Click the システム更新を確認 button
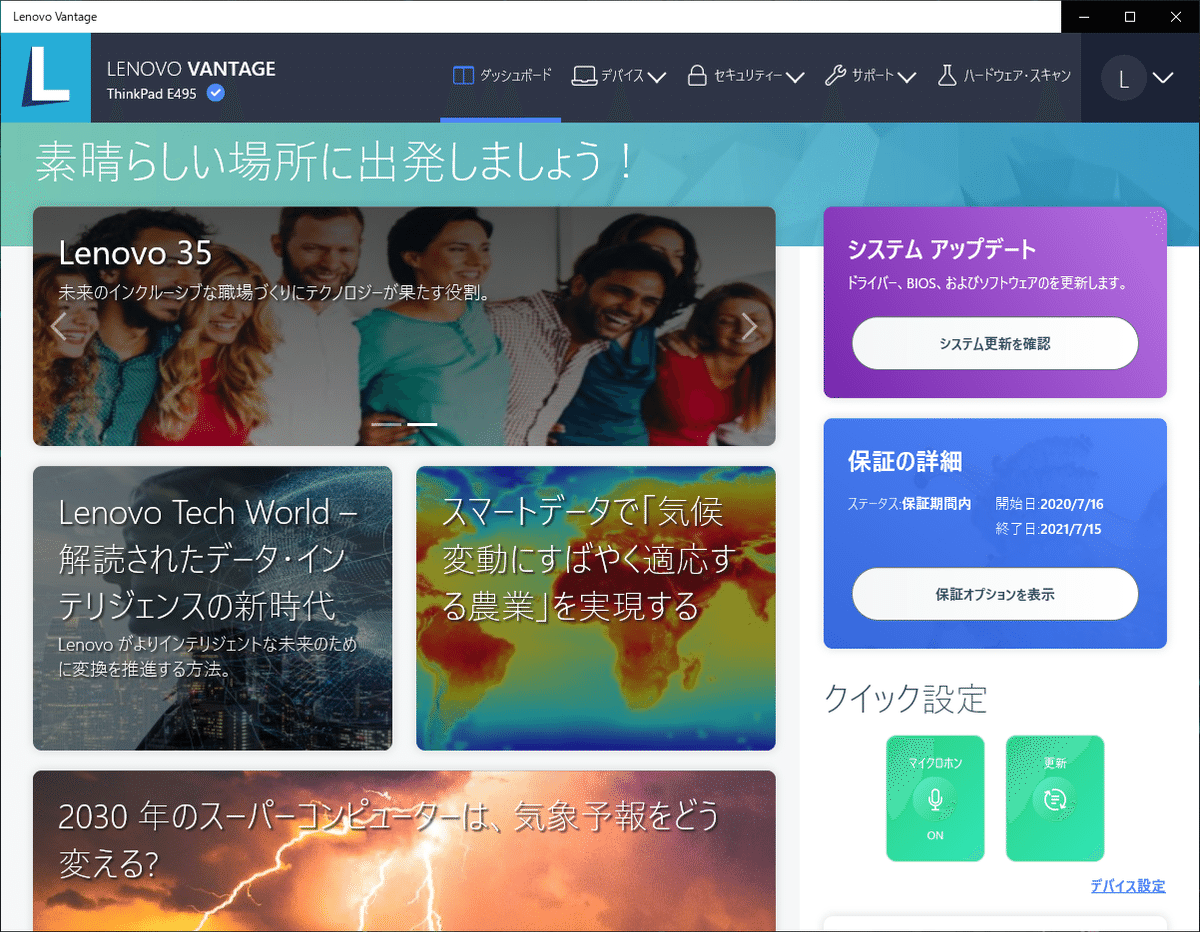 point(994,343)
